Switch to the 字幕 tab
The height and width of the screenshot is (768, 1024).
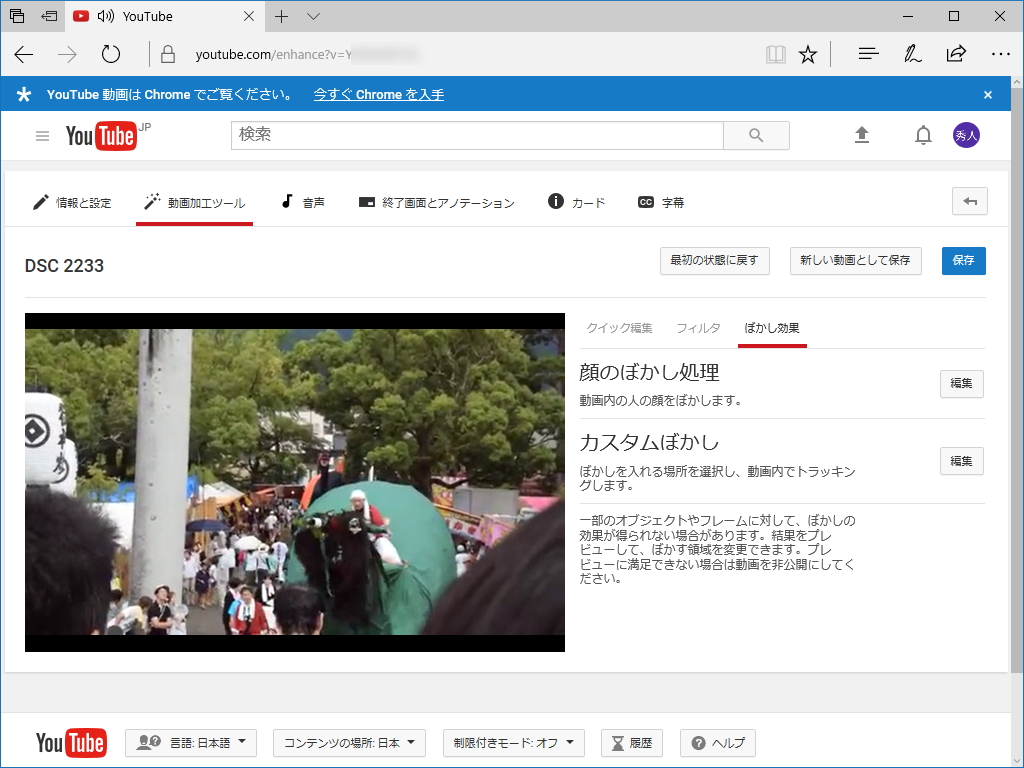pyautogui.click(x=661, y=201)
